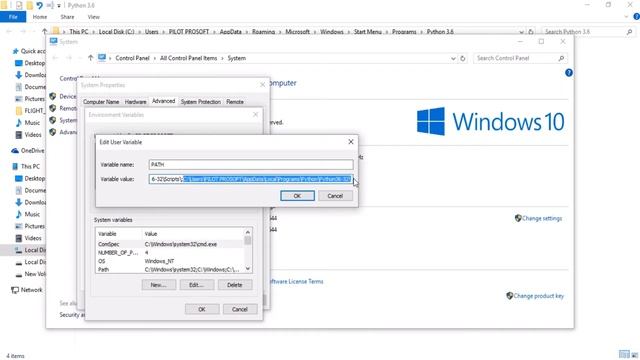Select OneDrive in Explorer sidebar

click(28, 151)
